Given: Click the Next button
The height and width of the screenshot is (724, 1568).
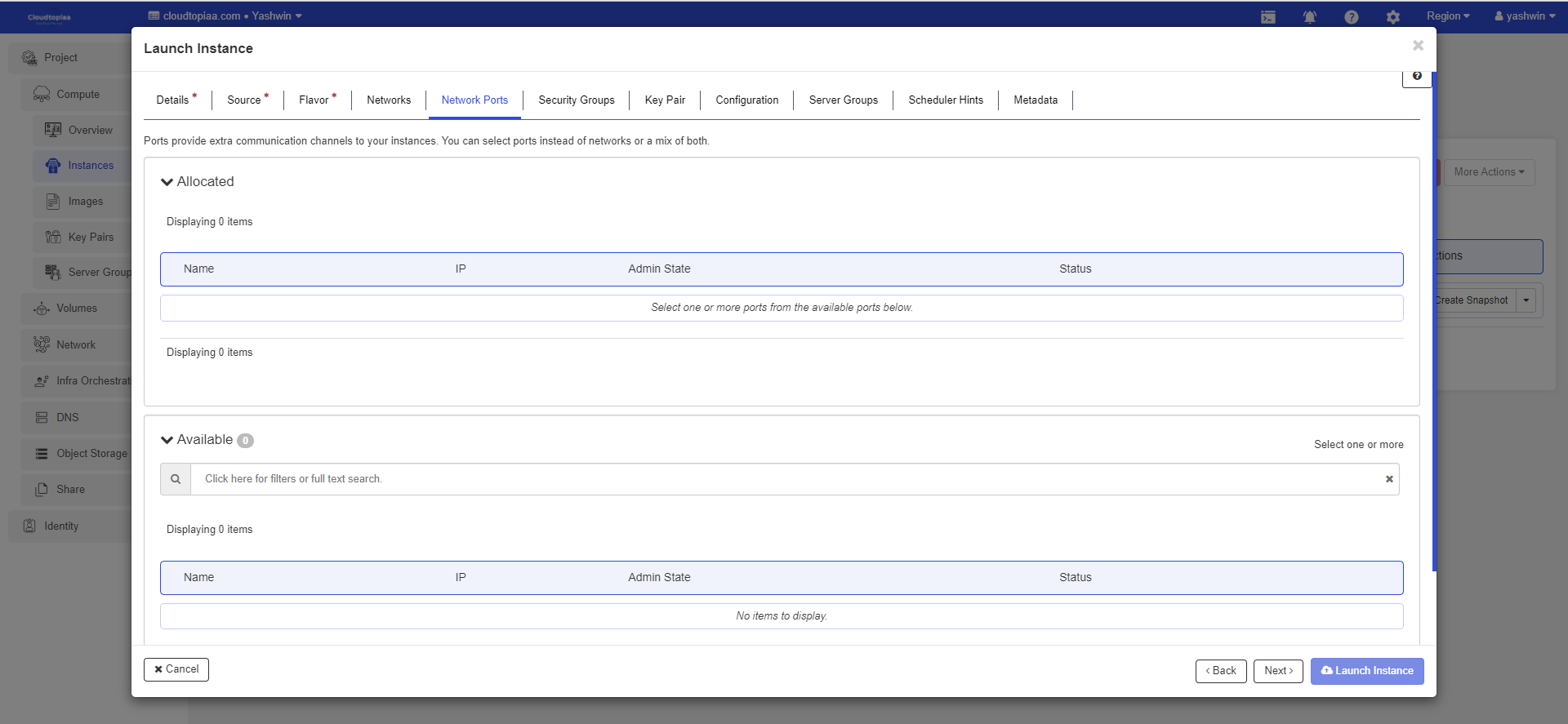Looking at the screenshot, I should 1277,671.
